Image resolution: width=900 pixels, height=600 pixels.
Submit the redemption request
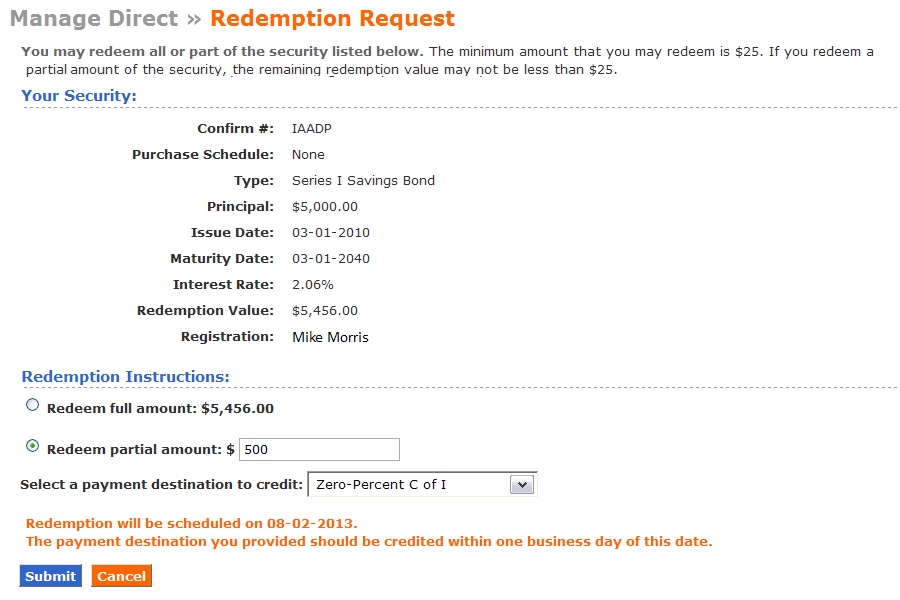point(51,576)
